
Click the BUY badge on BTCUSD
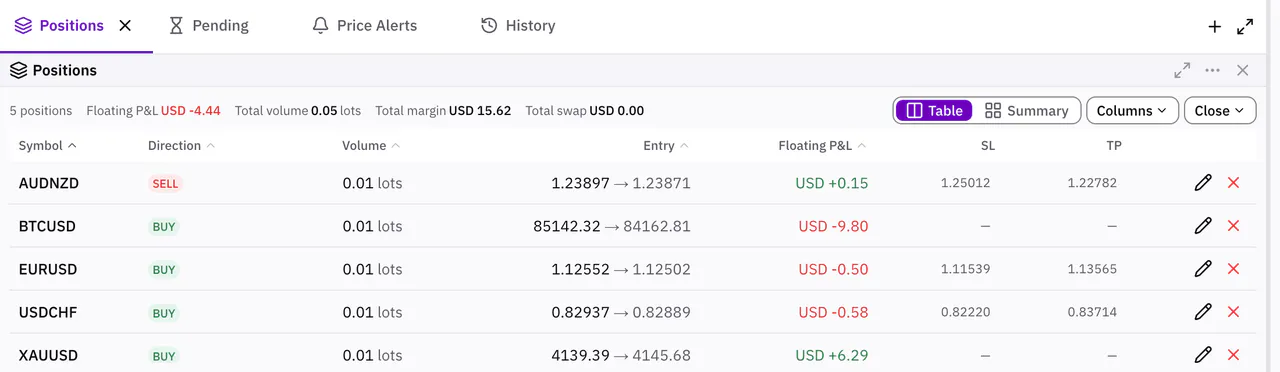[164, 227]
